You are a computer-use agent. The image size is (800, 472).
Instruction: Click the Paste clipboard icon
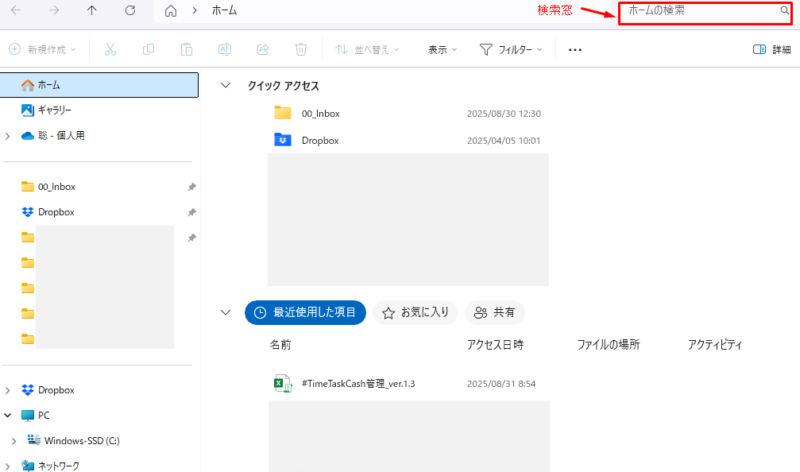point(186,49)
